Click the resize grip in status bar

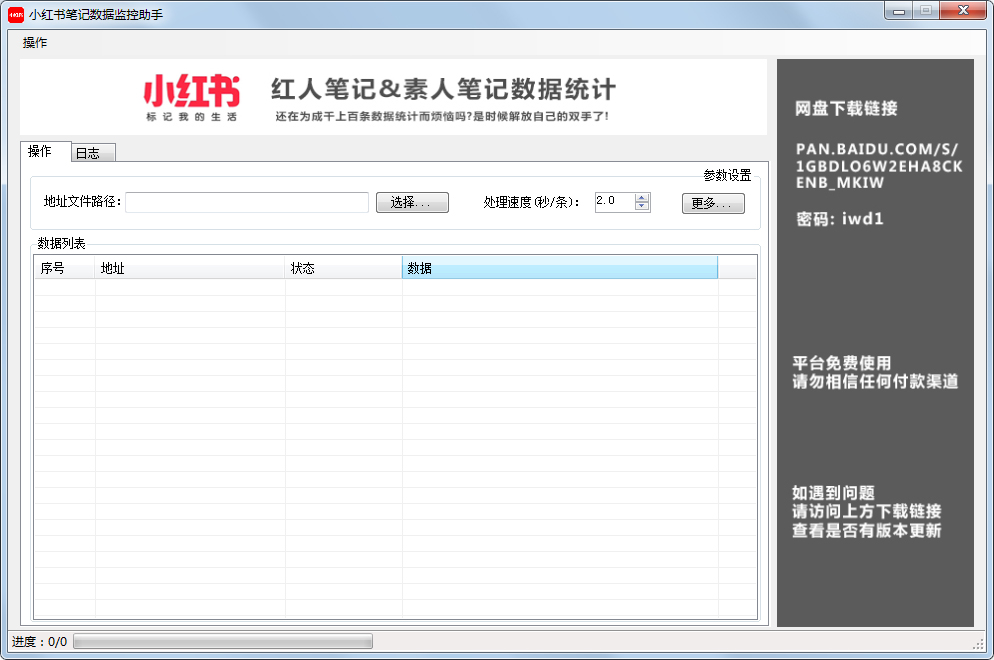pyautogui.click(x=978, y=642)
